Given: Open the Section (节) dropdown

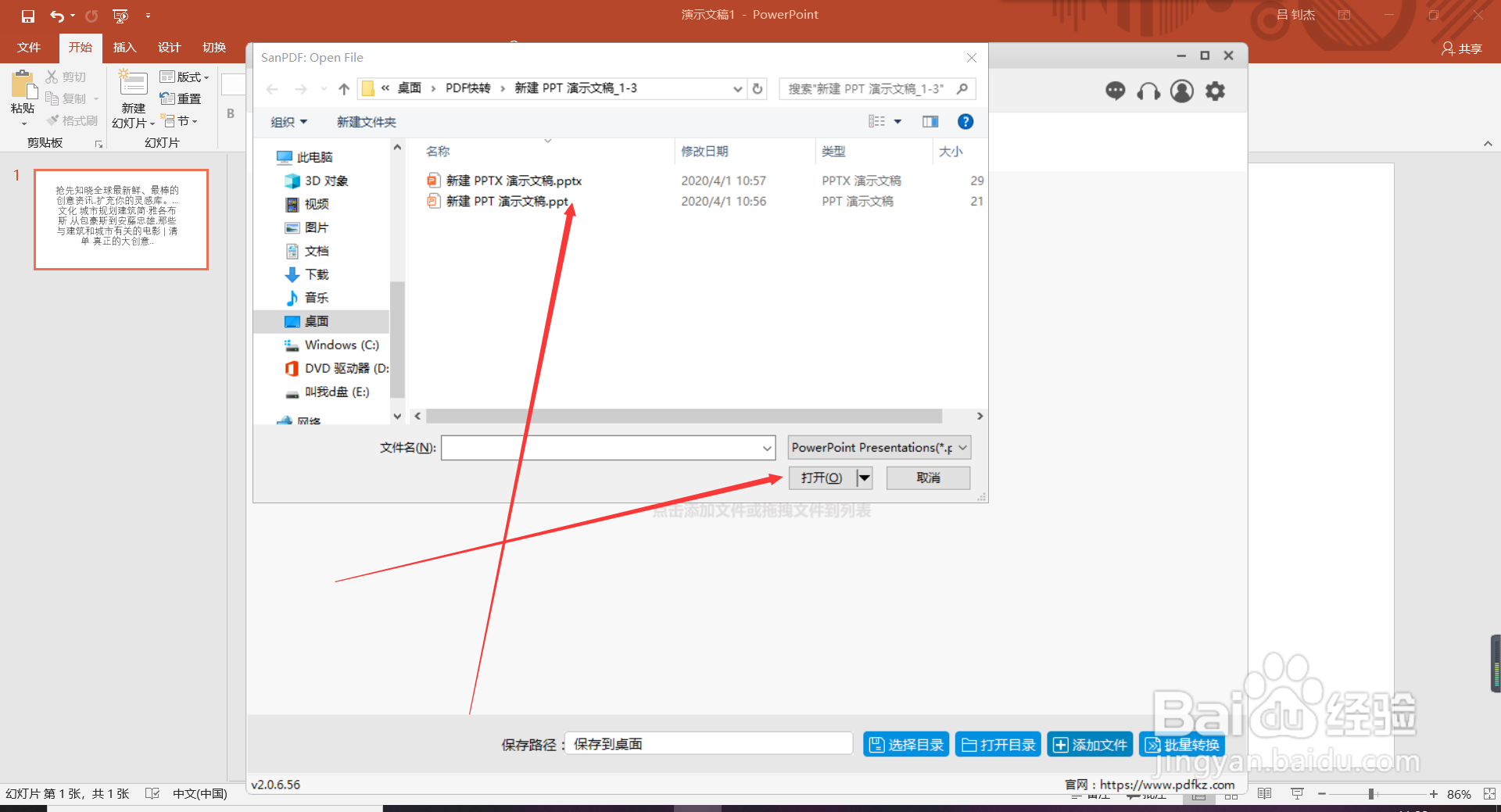Looking at the screenshot, I should click(x=180, y=121).
